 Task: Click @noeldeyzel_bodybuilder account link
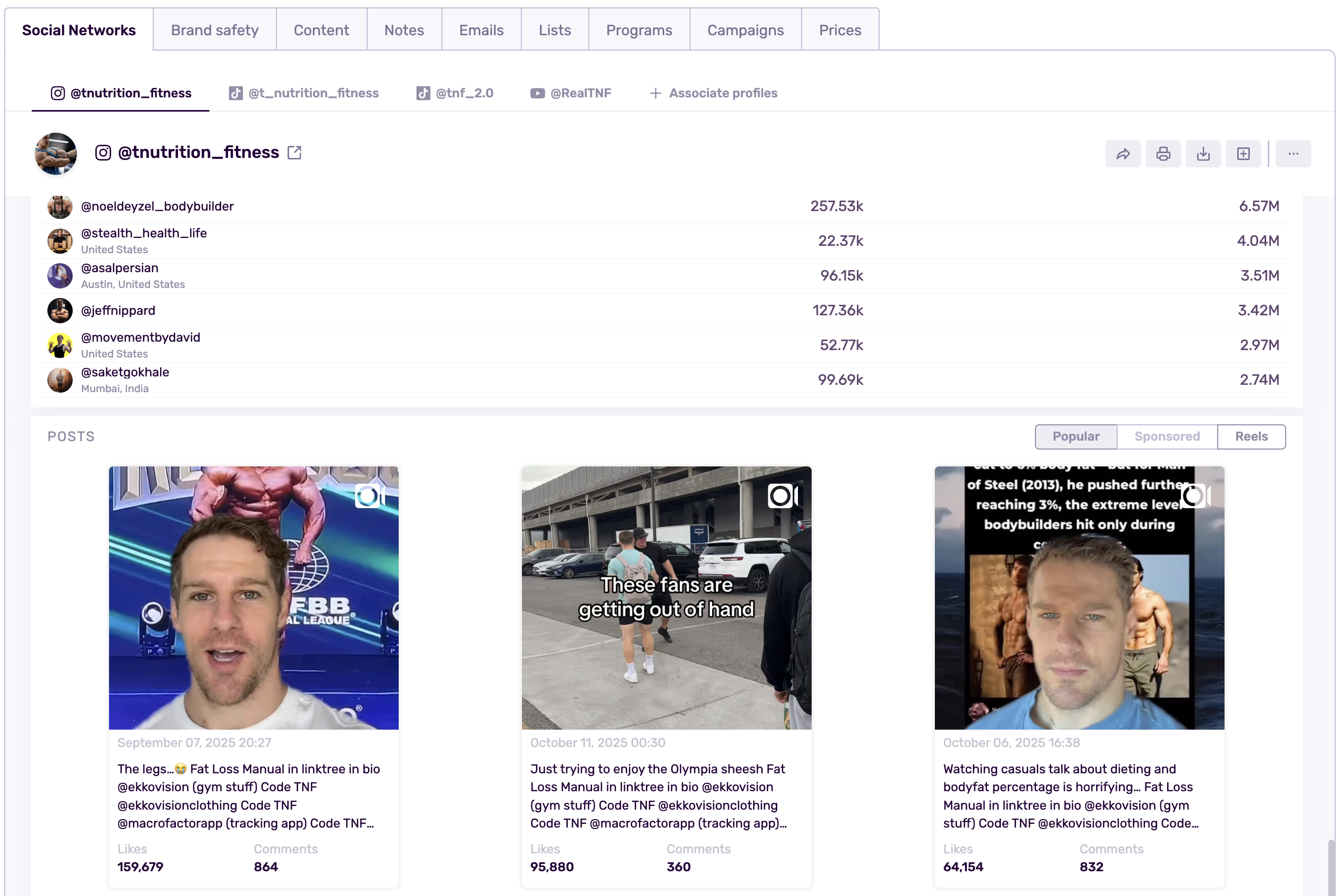pyautogui.click(x=157, y=206)
